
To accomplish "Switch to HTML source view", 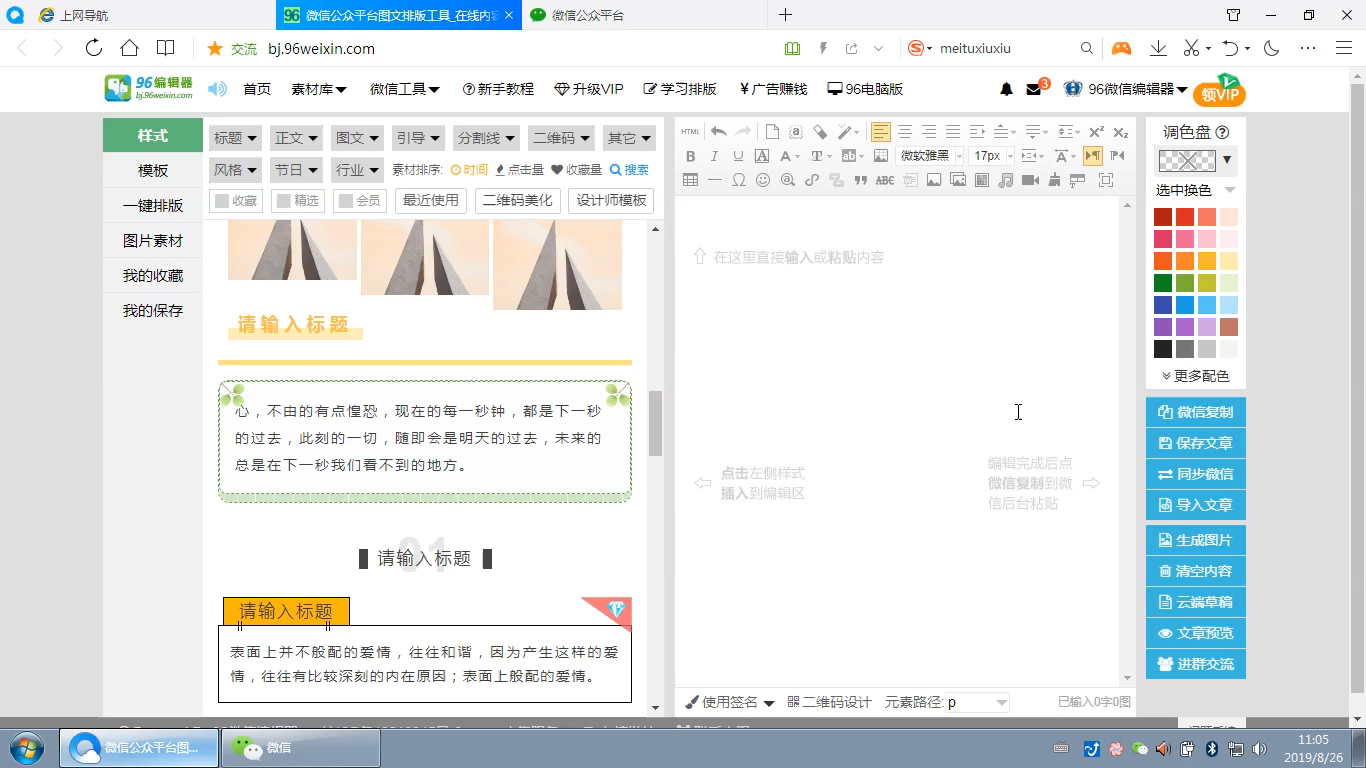I will coord(690,131).
